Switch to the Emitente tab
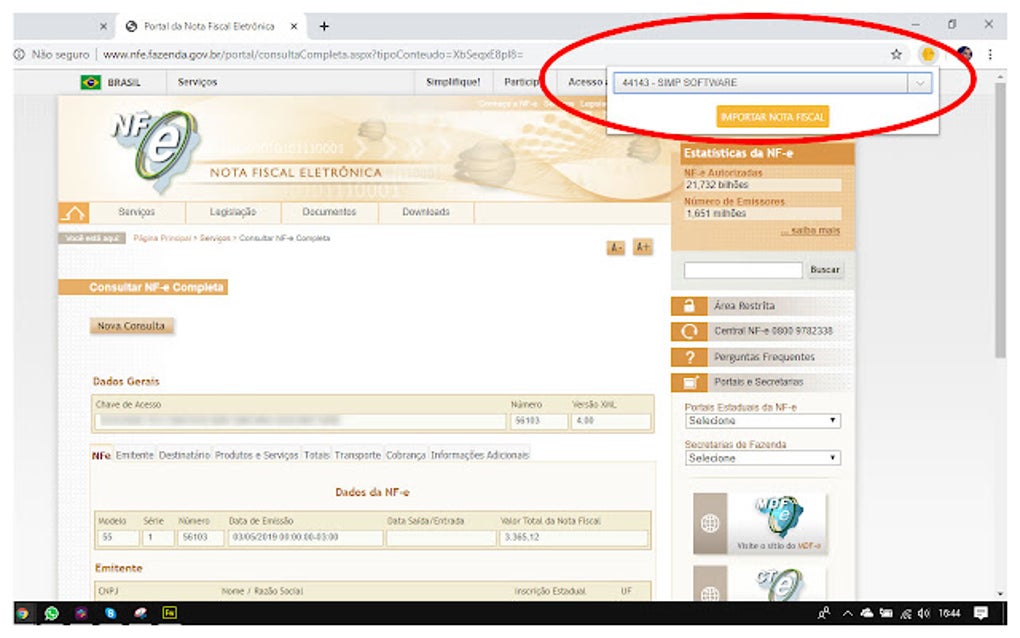1020x638 pixels. (x=133, y=454)
